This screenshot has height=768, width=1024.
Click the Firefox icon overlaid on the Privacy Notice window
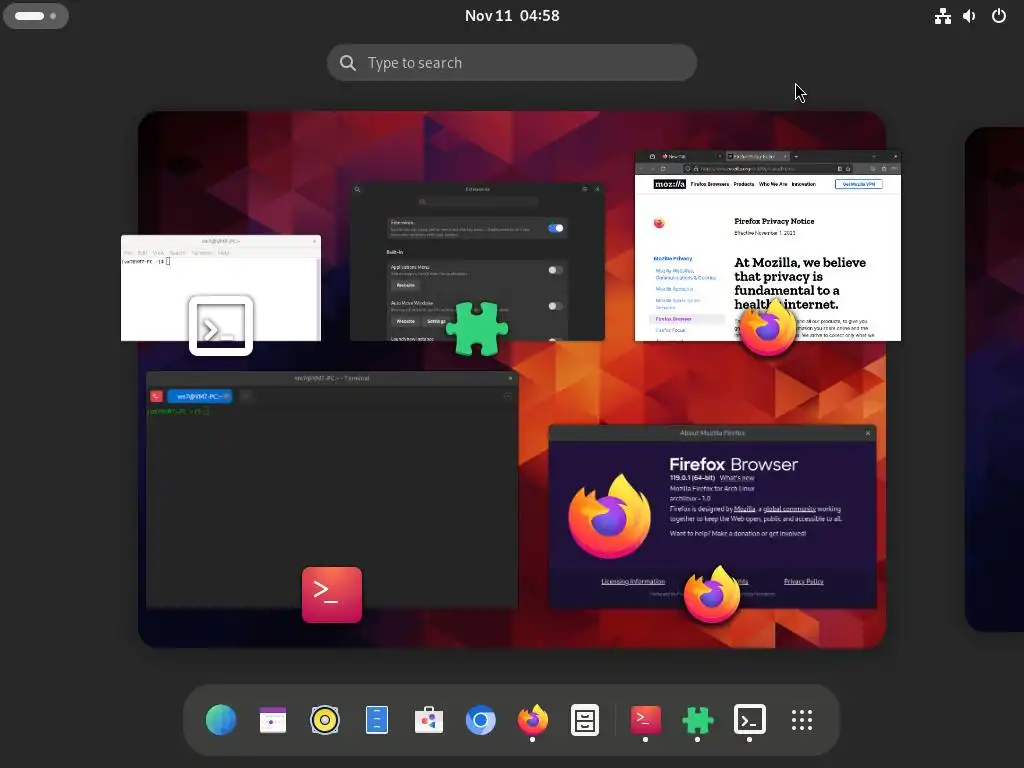point(768,327)
